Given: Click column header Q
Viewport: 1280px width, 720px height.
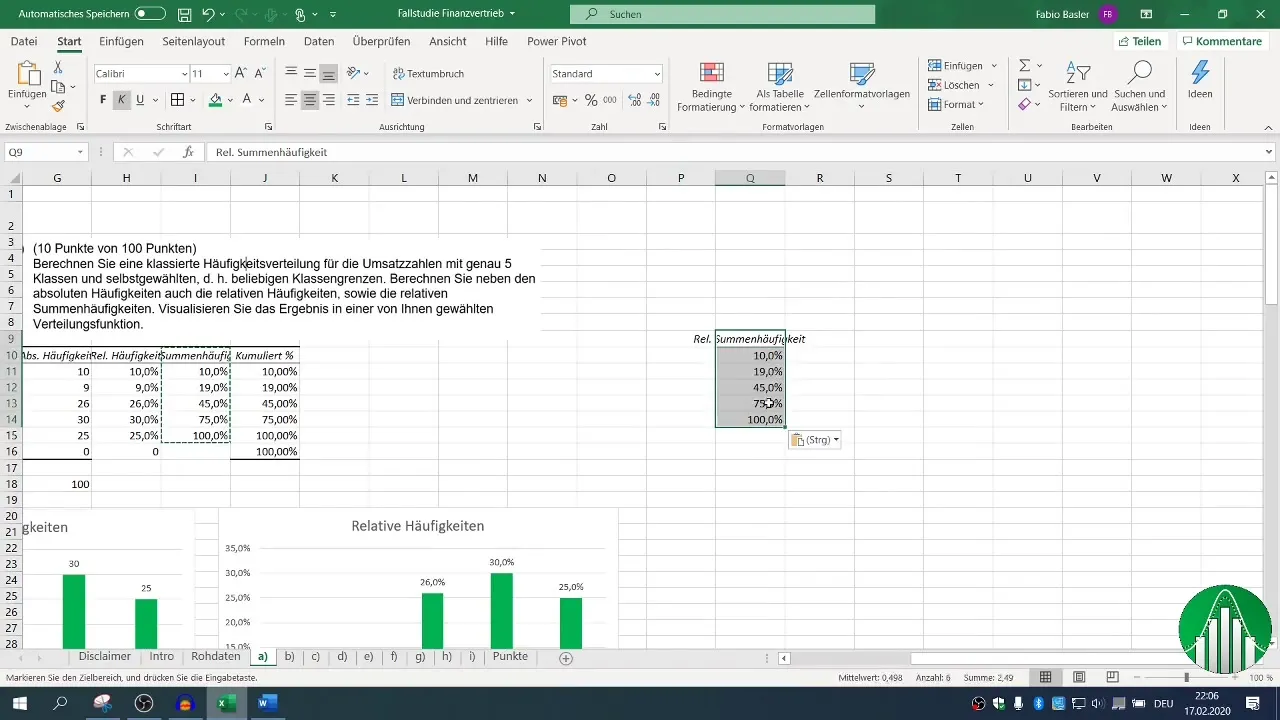Looking at the screenshot, I should (x=750, y=178).
